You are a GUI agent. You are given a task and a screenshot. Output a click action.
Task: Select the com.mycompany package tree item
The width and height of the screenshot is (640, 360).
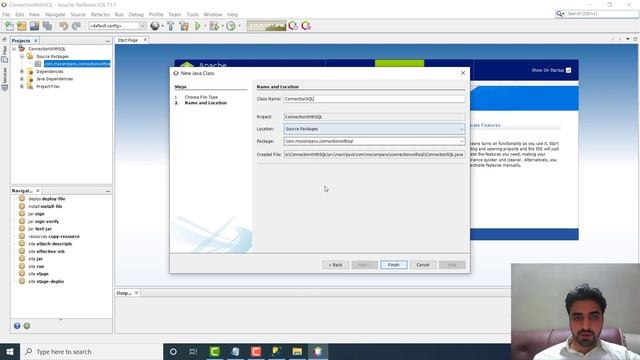coord(77,64)
